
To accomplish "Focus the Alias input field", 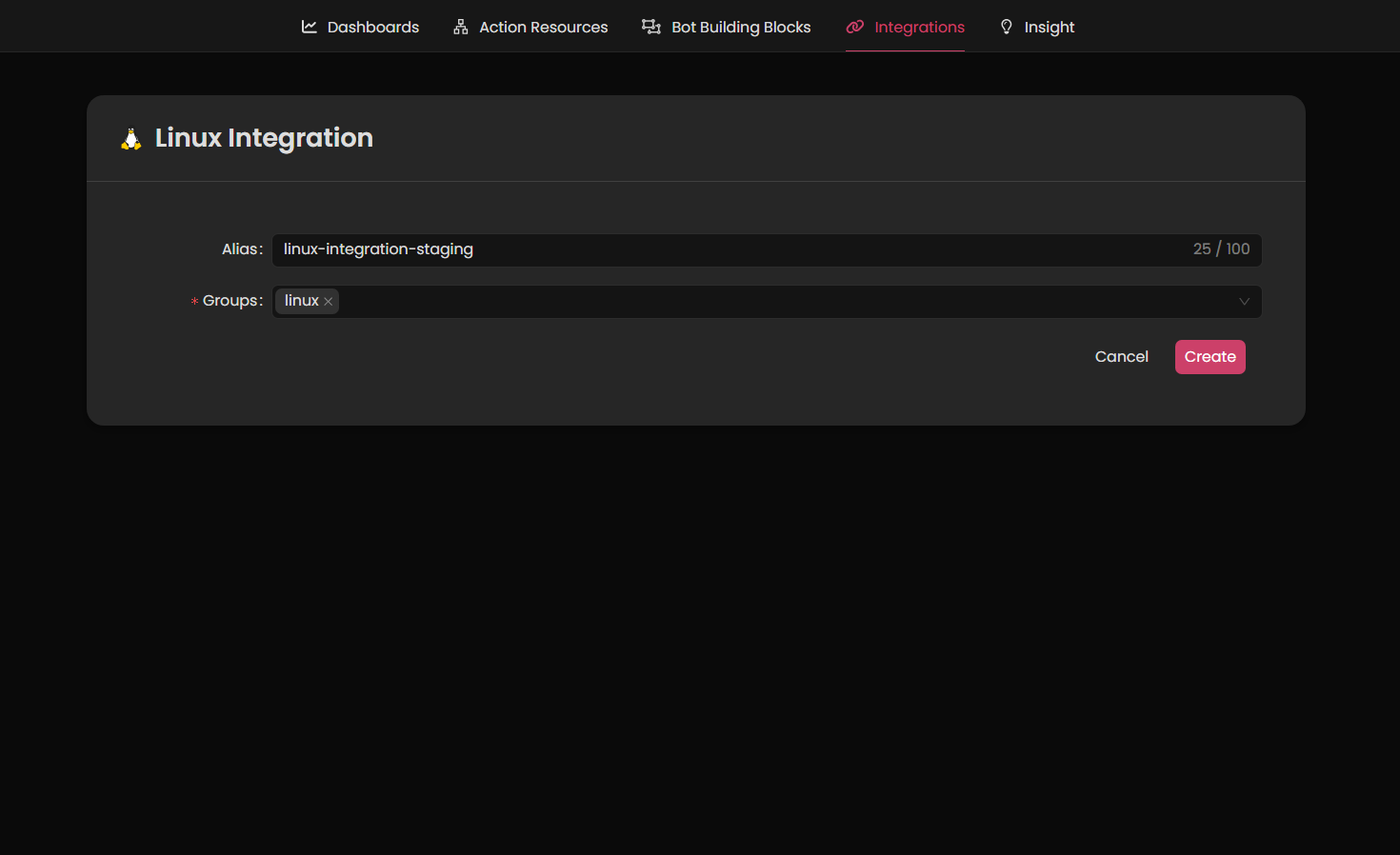I will point(767,249).
